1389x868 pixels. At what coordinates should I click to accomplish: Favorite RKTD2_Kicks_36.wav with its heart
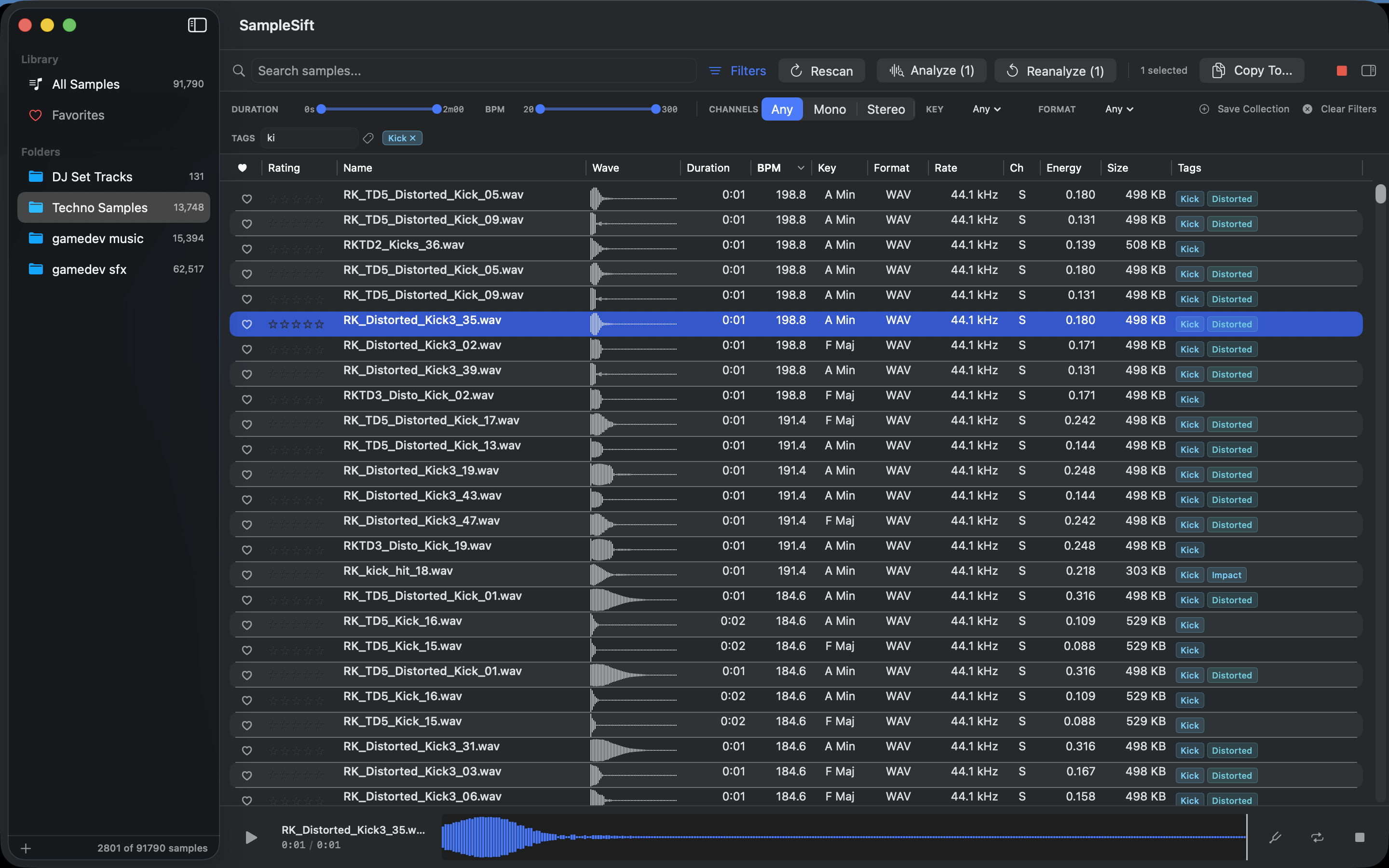click(x=247, y=248)
